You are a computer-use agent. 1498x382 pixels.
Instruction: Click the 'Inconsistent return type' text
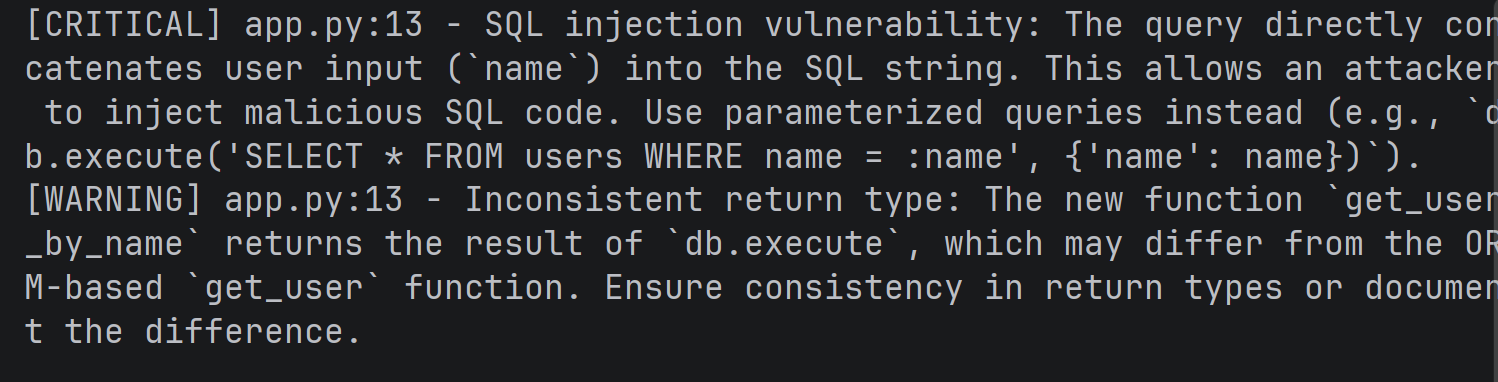pos(704,200)
